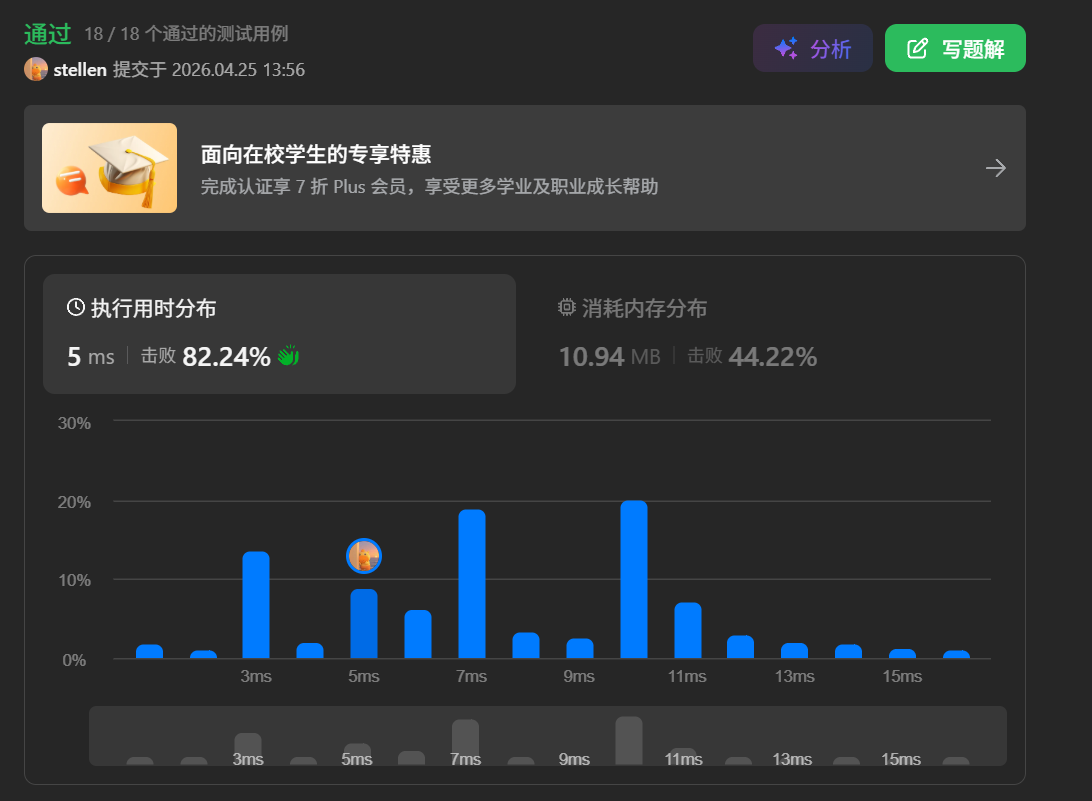The height and width of the screenshot is (801, 1092).
Task: Select the 7ms bar in the chart
Action: [471, 584]
